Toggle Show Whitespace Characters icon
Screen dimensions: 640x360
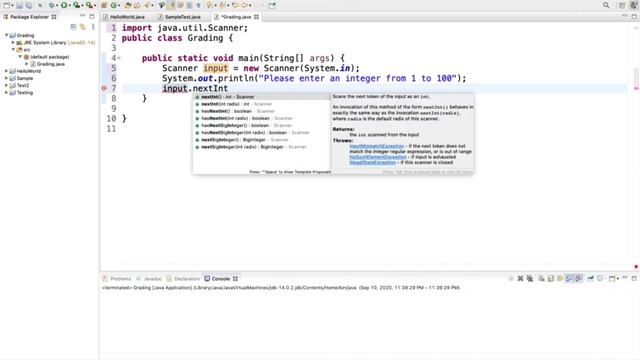[x=198, y=5]
